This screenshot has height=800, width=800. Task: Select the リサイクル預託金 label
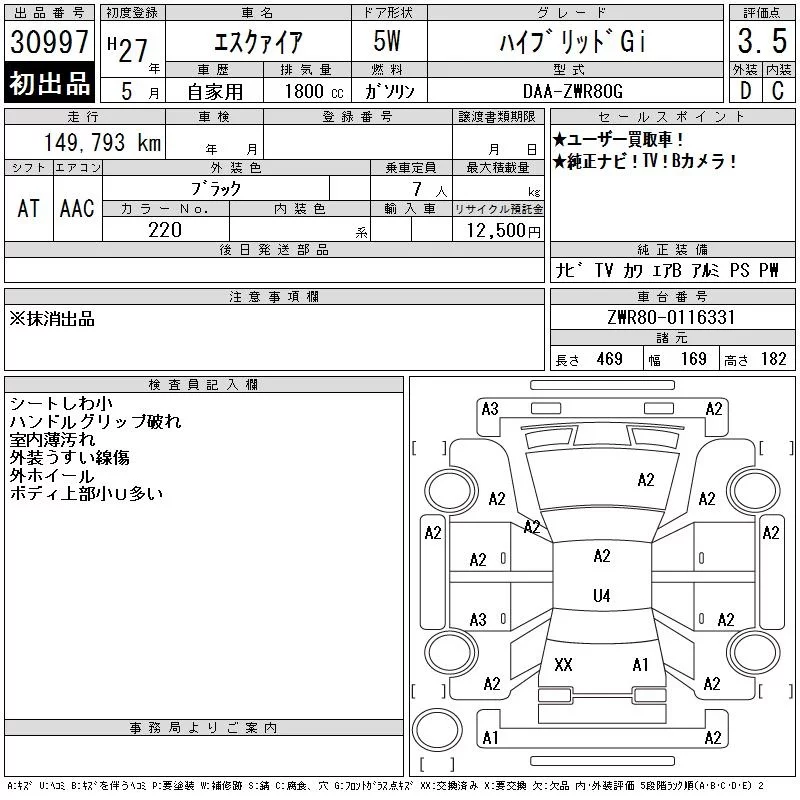[x=498, y=209]
